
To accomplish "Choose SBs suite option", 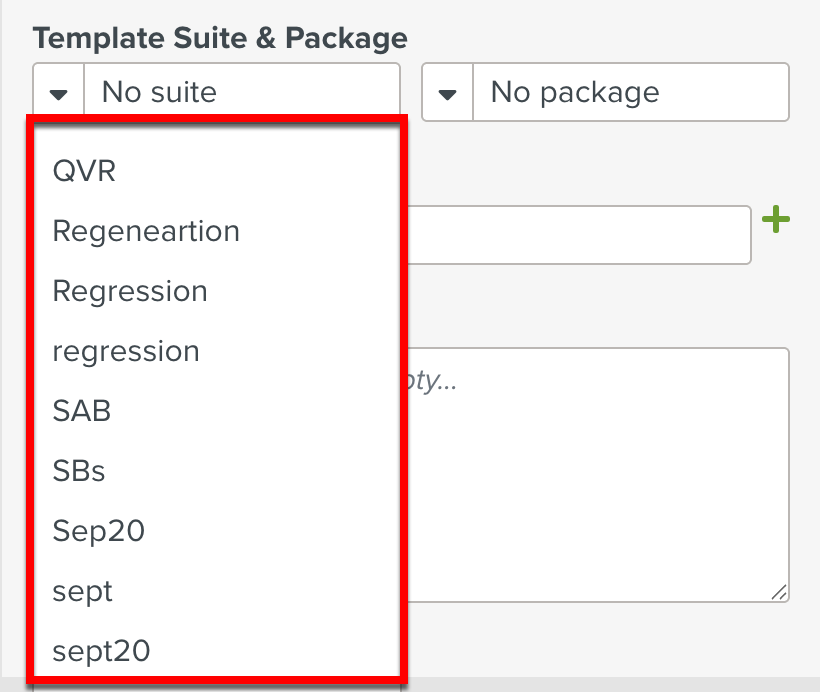I will coord(78,471).
